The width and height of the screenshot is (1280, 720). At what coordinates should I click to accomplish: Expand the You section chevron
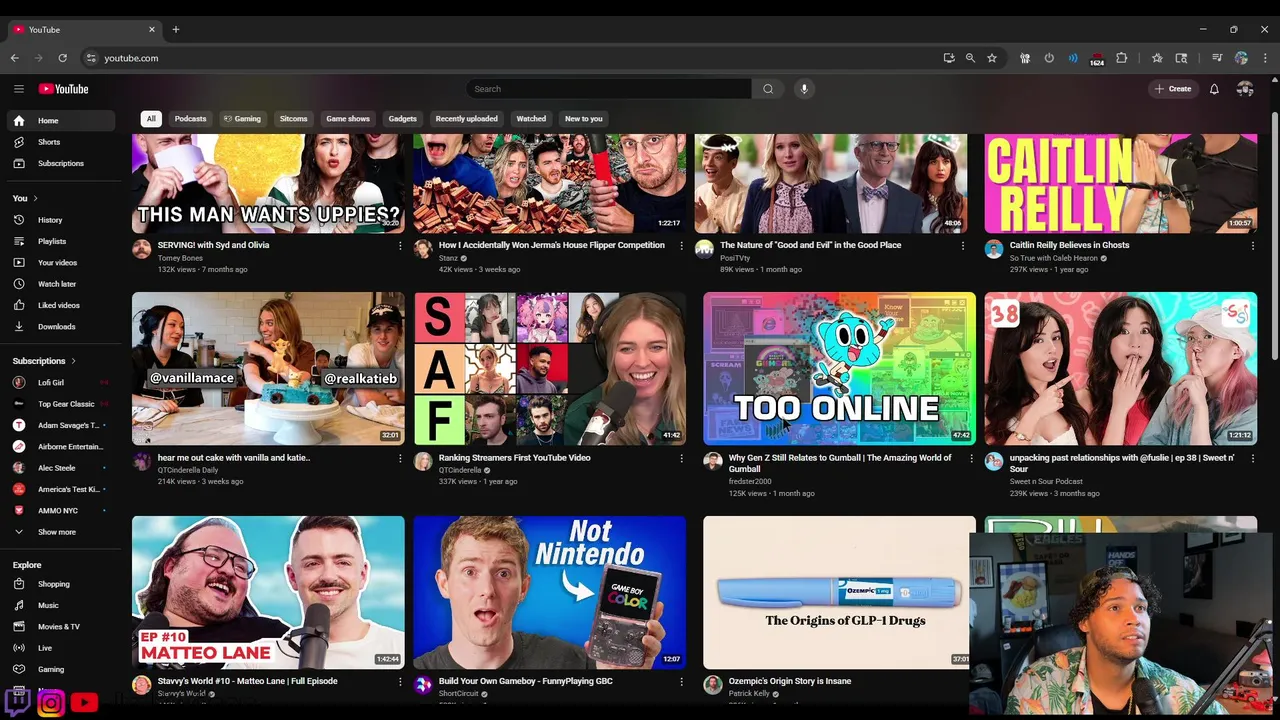35,198
